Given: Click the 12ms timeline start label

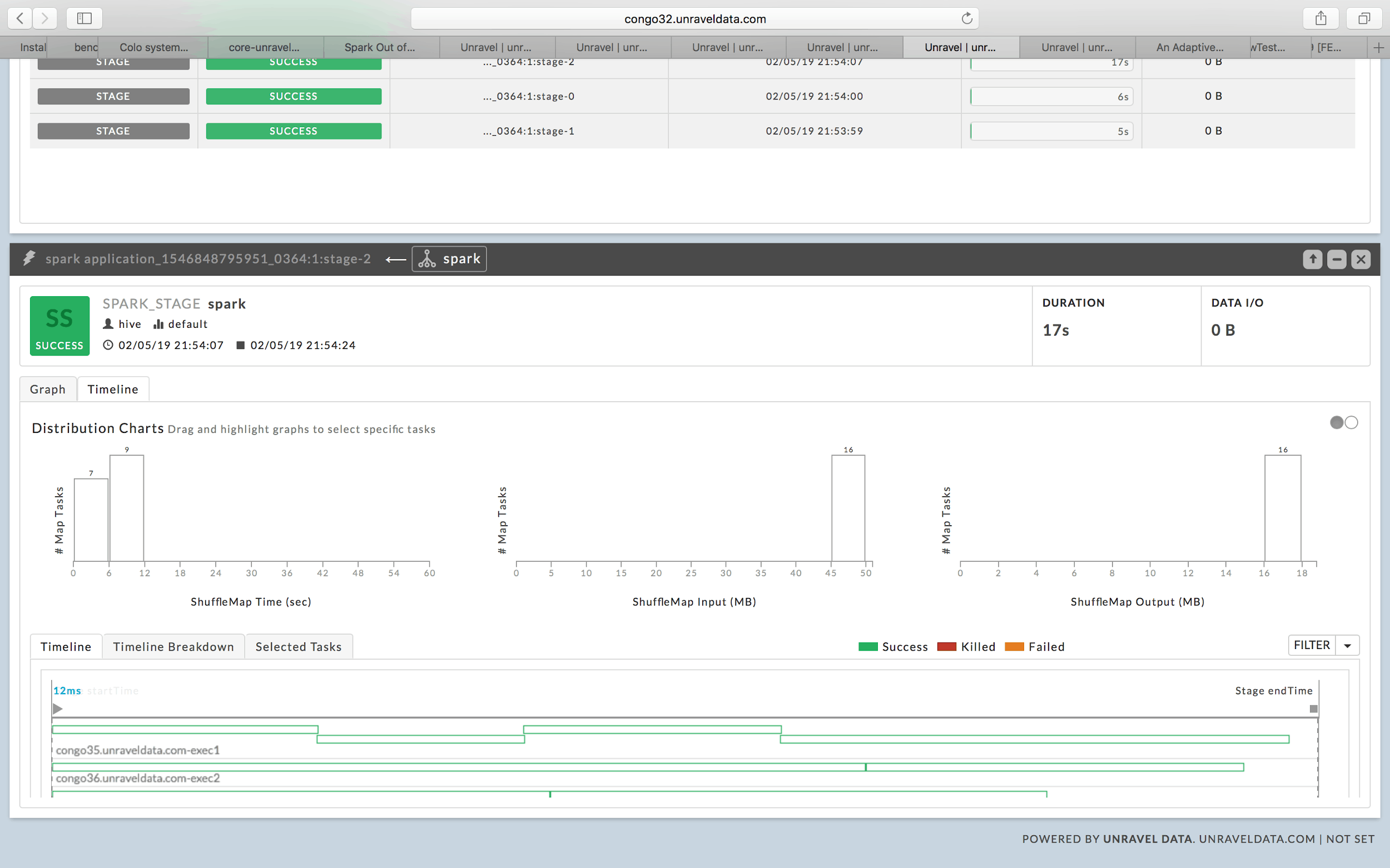Looking at the screenshot, I should point(67,691).
